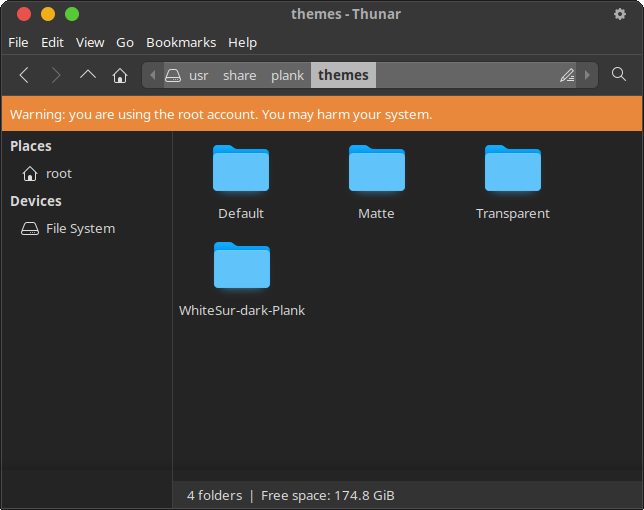Open the Bookmarks menu
Viewport: 644px width, 510px height.
(181, 42)
